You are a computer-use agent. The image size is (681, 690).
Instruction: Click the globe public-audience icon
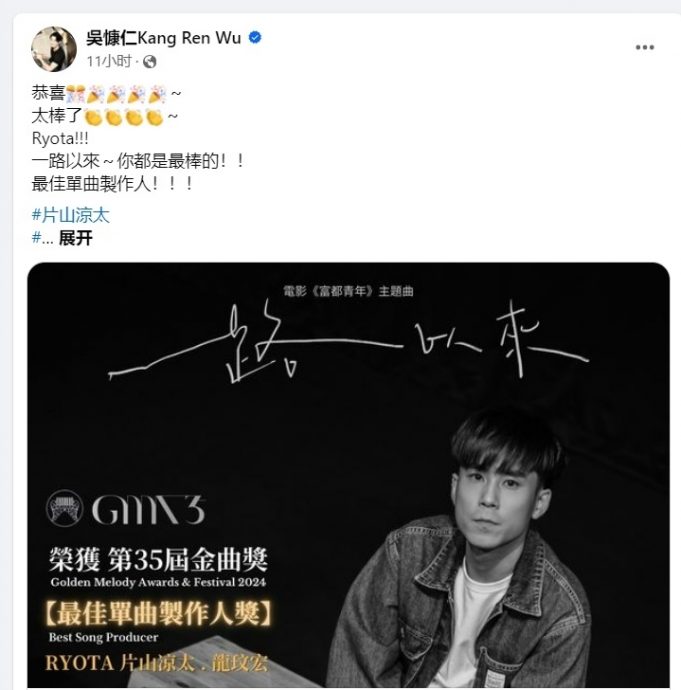point(150,62)
